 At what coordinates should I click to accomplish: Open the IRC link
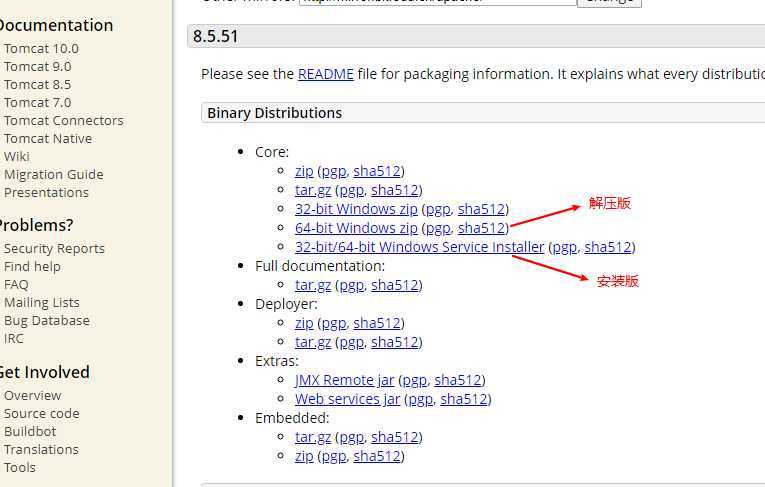click(x=14, y=339)
